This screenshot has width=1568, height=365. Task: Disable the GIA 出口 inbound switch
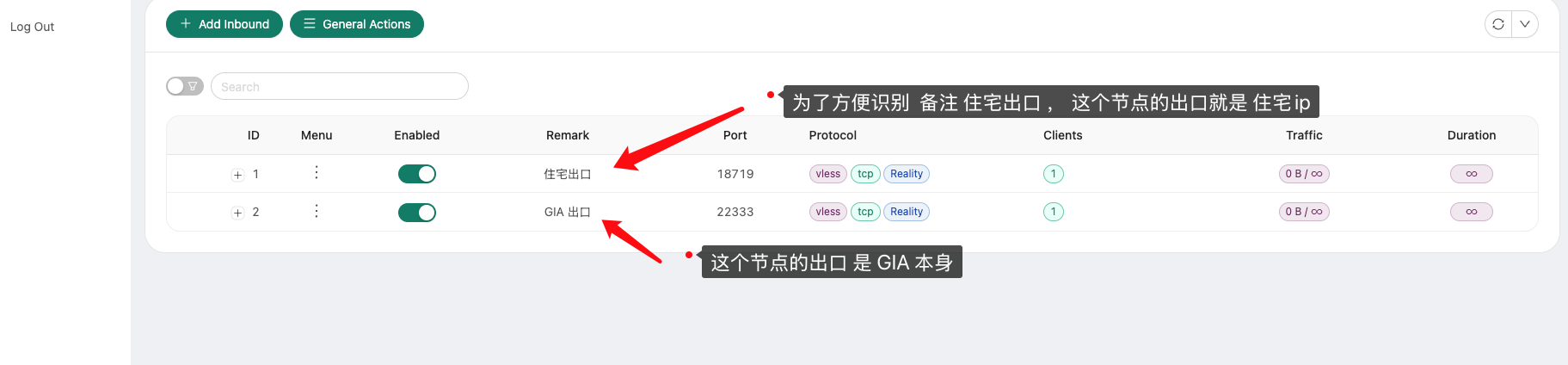coord(417,213)
